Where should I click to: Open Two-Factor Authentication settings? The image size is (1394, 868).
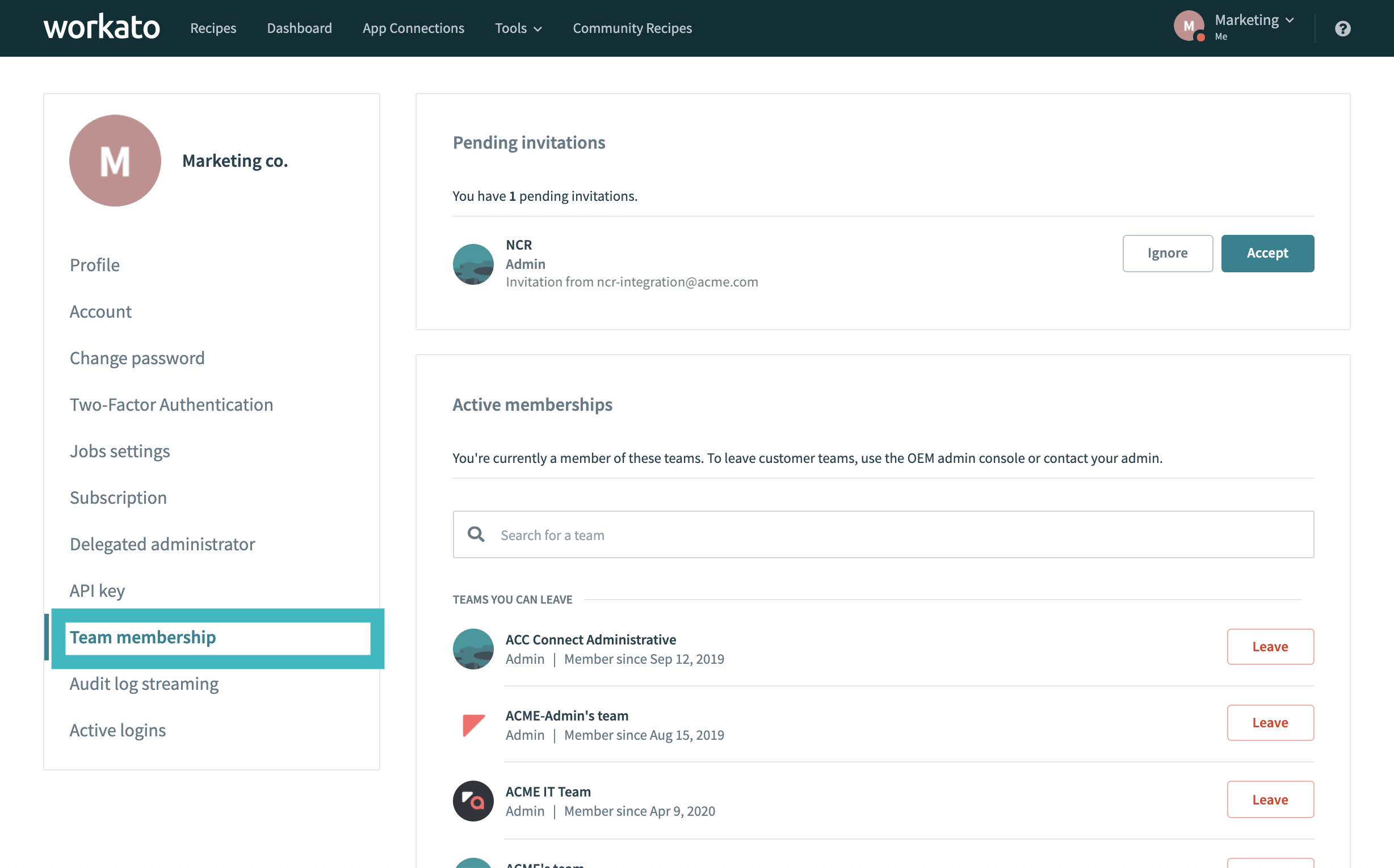pyautogui.click(x=171, y=404)
